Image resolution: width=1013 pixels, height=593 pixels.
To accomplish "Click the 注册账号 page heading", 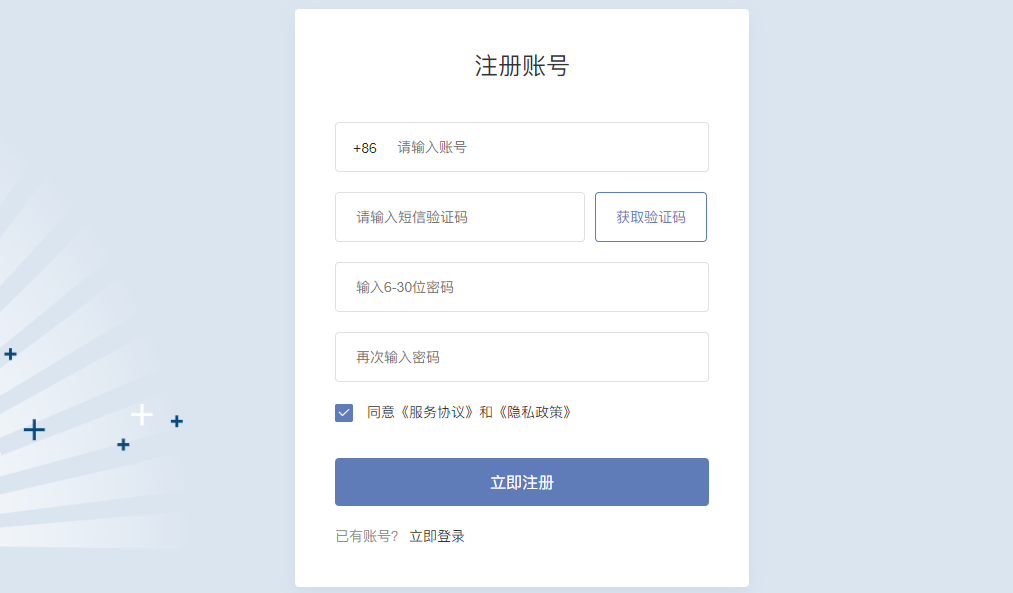I will pos(521,67).
